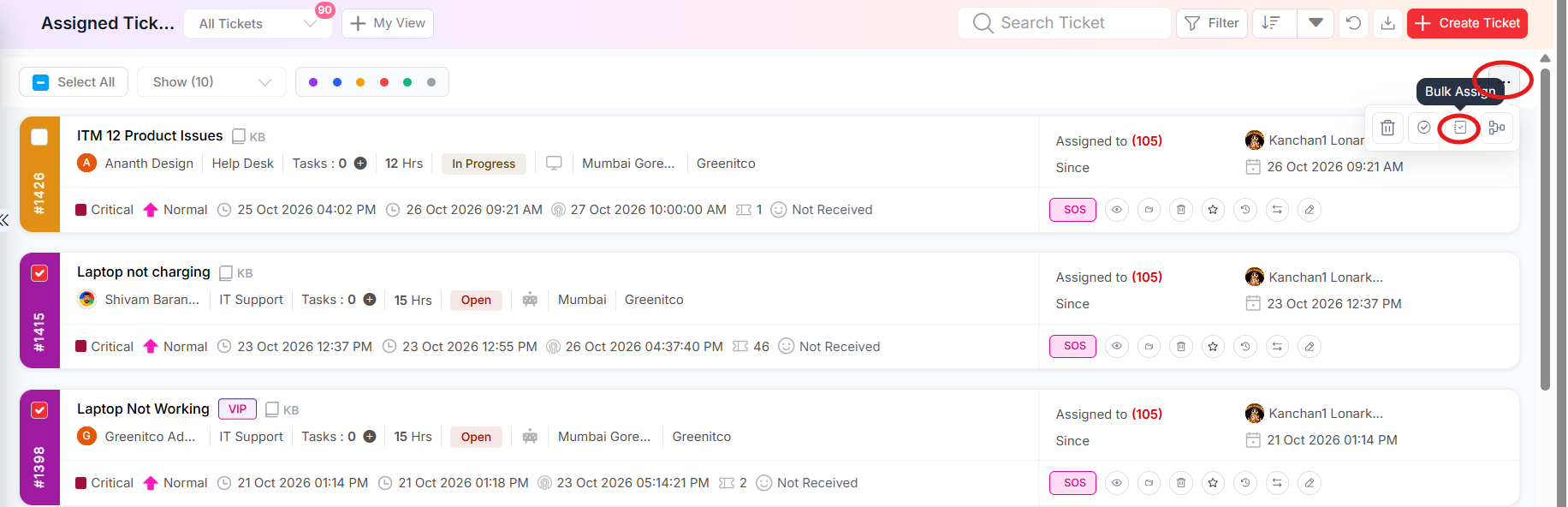Tick the checkbox for ticket #1426
The image size is (1568, 507).
(39, 137)
